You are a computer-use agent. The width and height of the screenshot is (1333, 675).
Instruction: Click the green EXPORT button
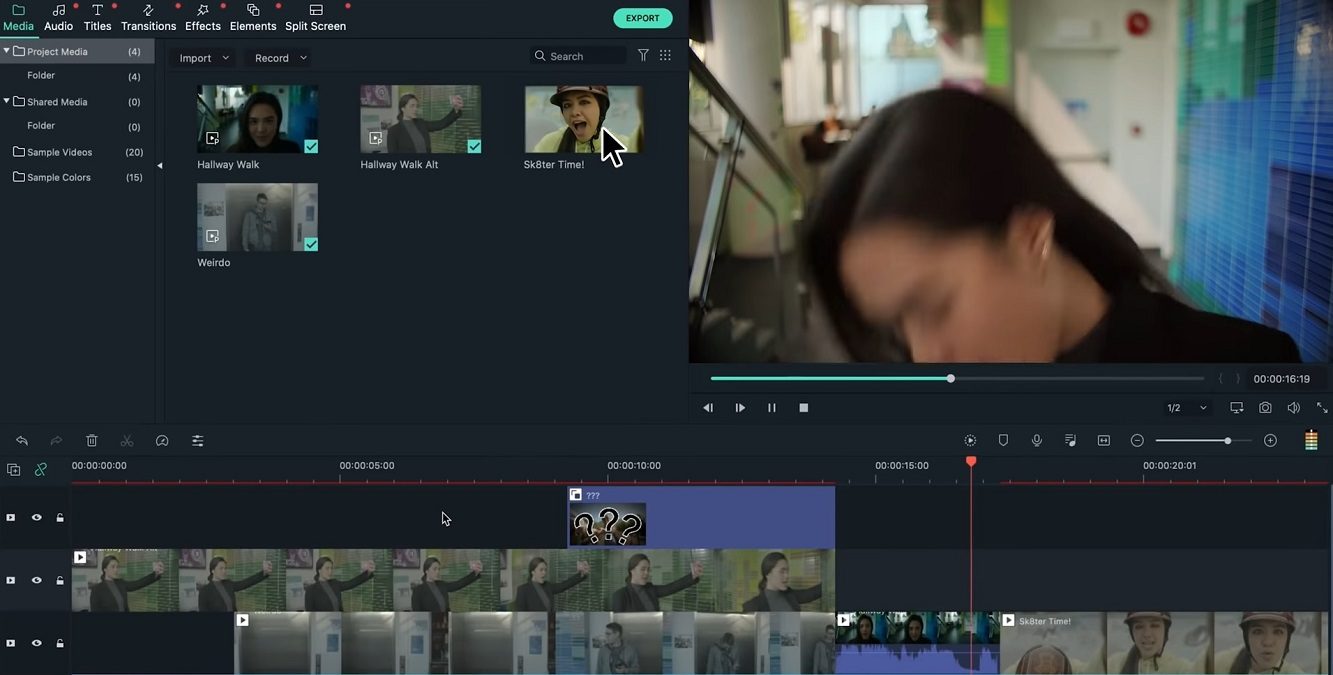coord(642,17)
